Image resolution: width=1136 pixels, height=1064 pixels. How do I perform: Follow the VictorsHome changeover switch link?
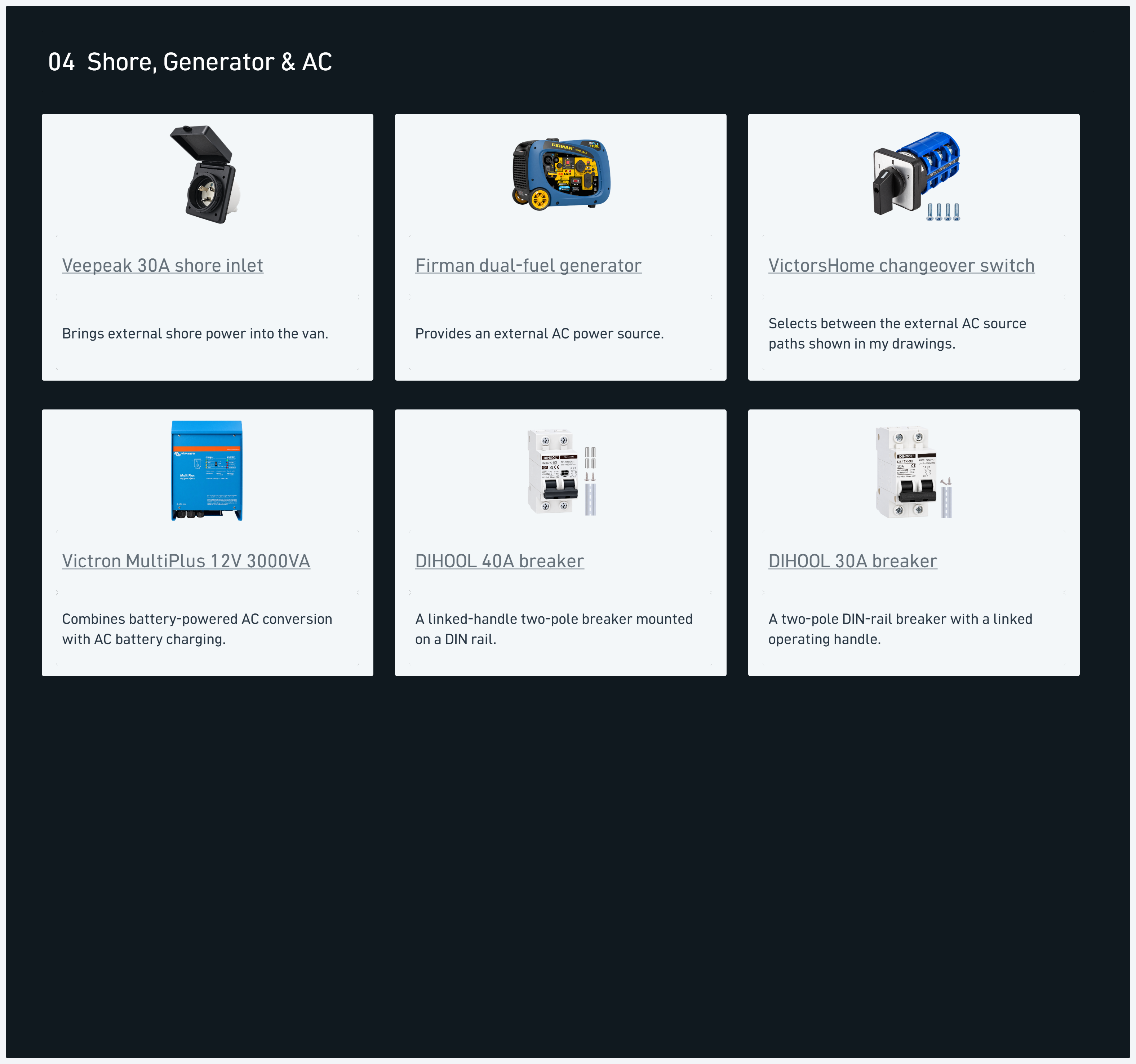pos(901,266)
